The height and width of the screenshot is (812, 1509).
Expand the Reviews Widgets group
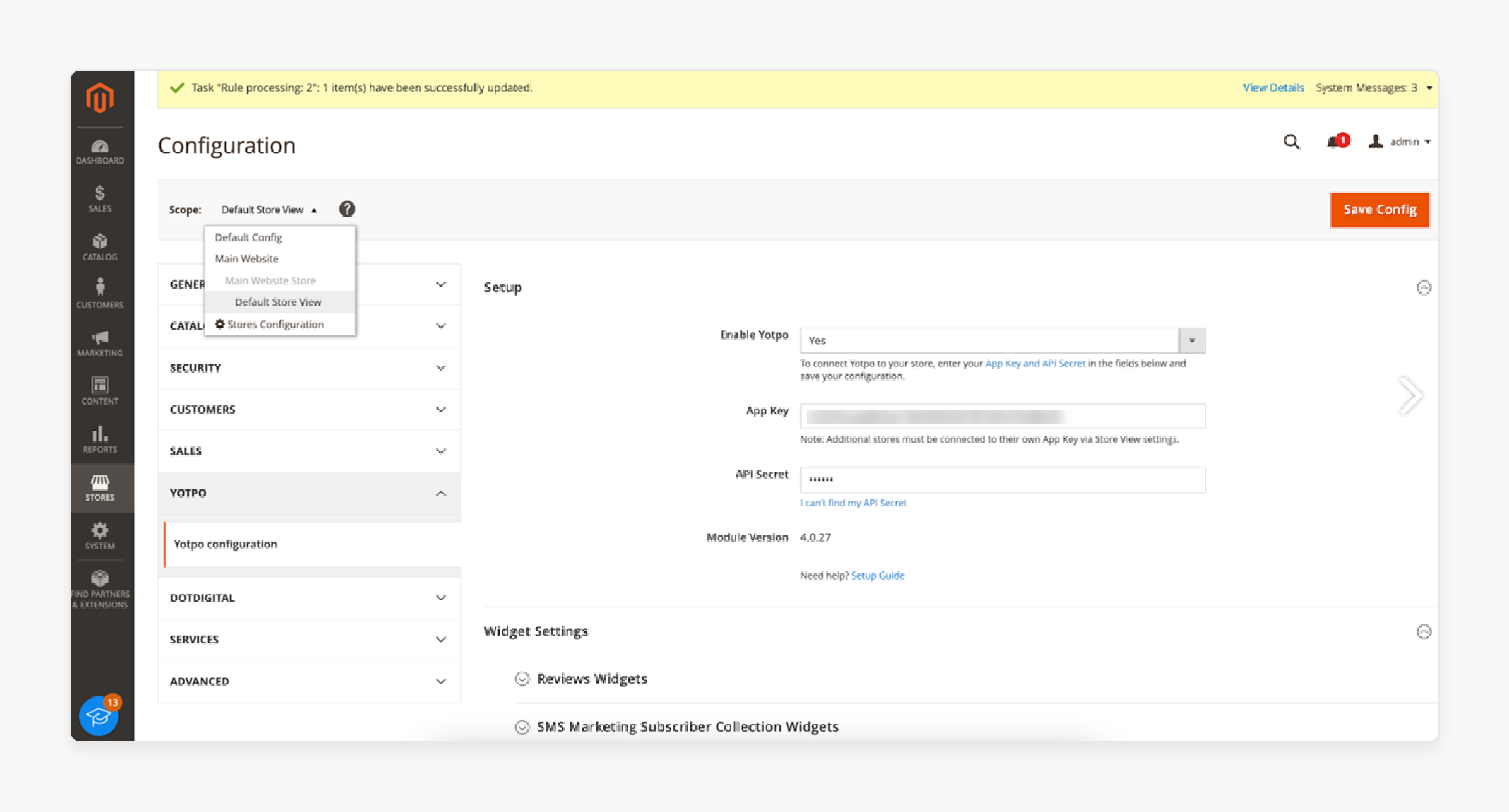click(x=522, y=679)
